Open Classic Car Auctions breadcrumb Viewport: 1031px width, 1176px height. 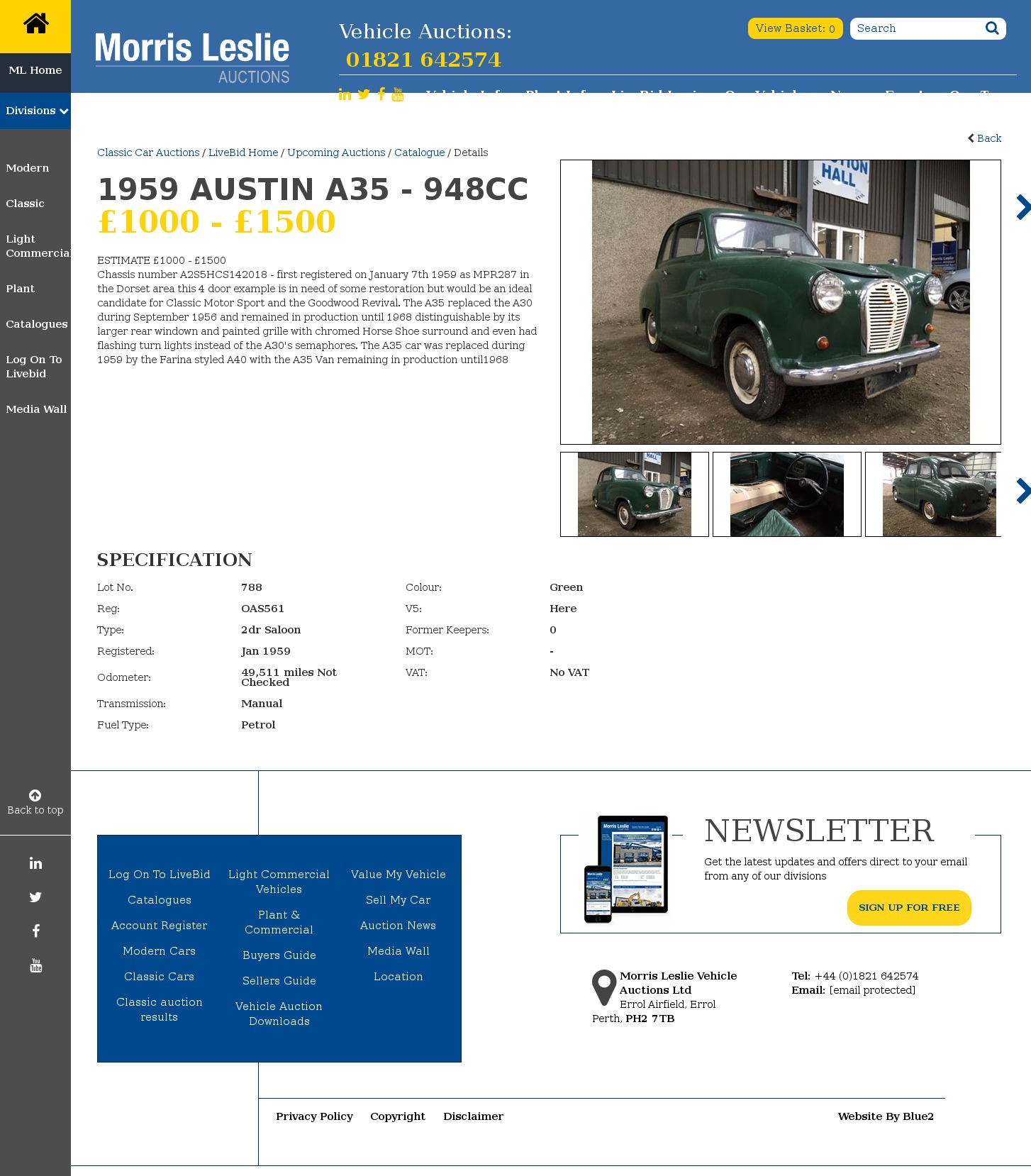(x=148, y=152)
